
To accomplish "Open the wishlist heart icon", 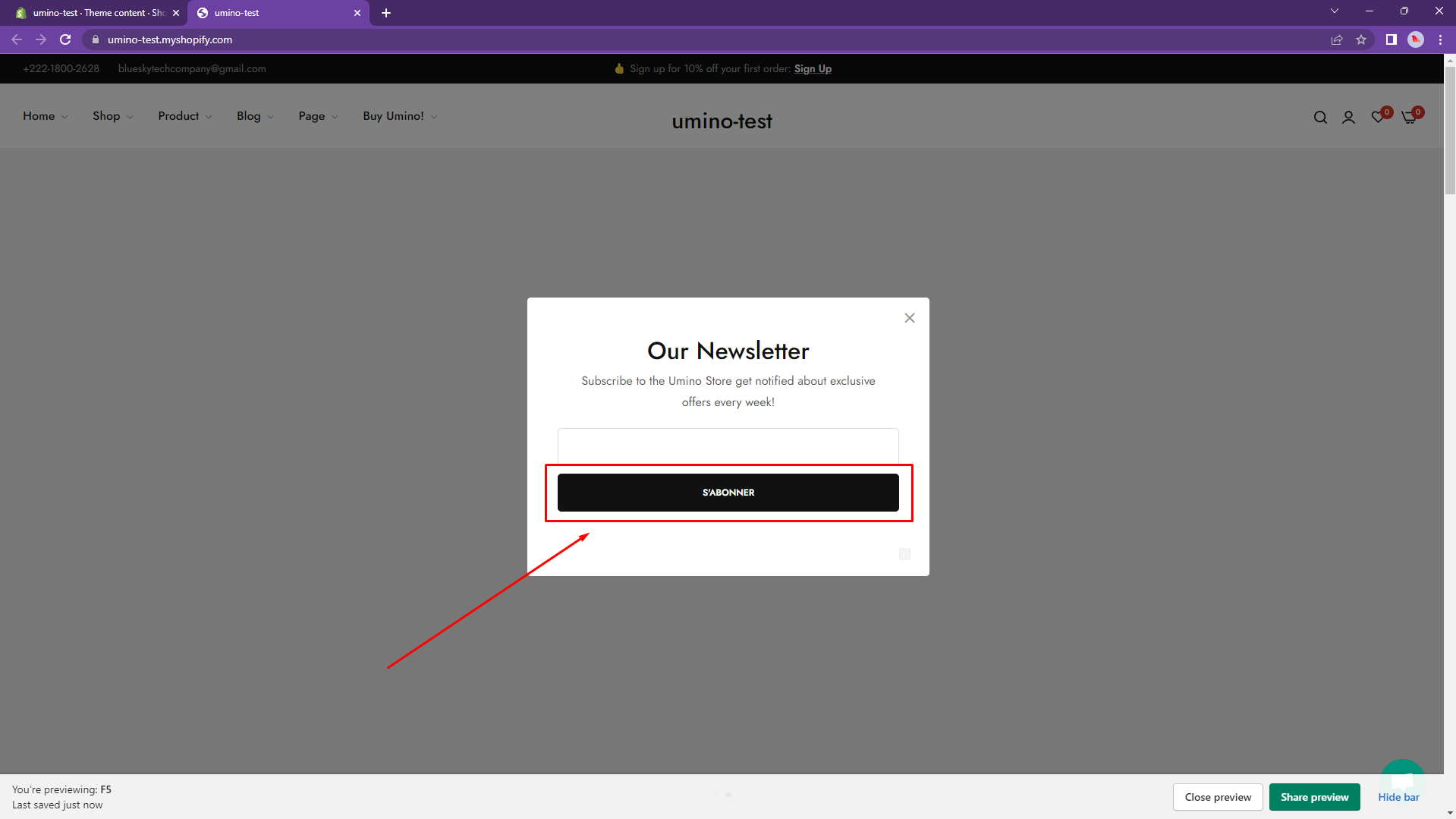I will tap(1378, 117).
